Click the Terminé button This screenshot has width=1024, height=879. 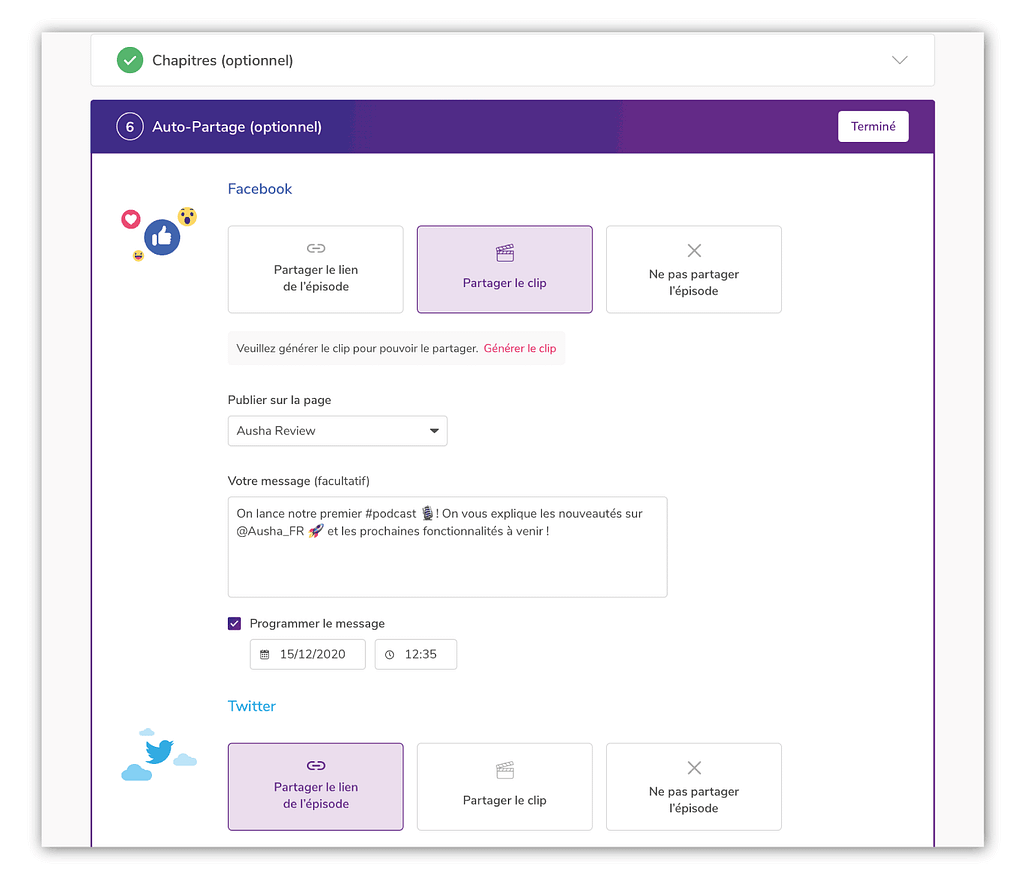873,127
